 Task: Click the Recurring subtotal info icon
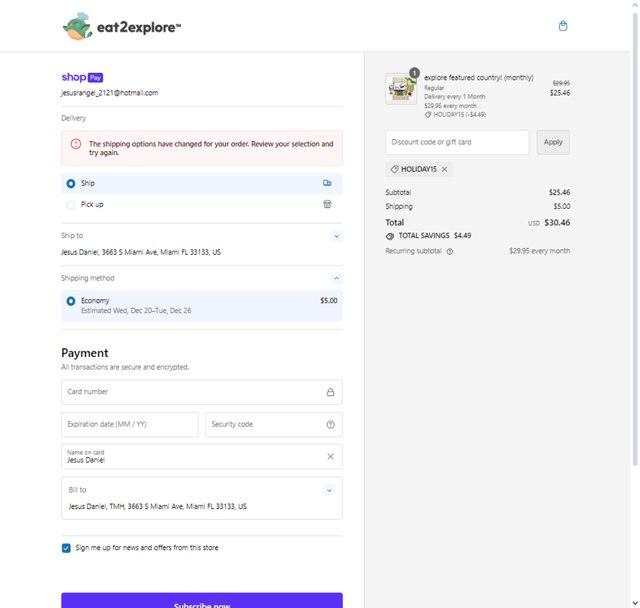[450, 251]
